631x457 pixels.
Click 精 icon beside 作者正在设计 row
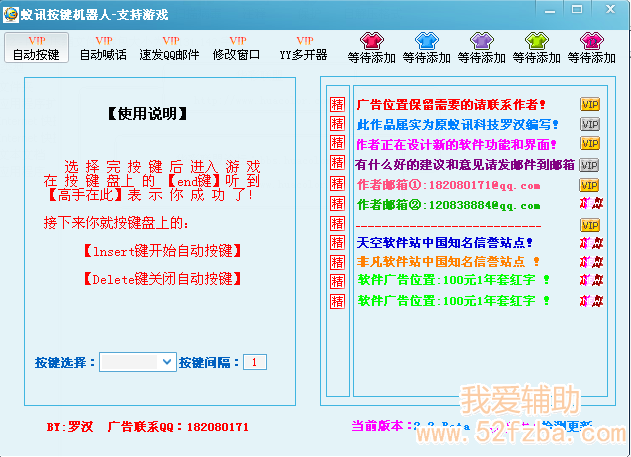point(337,143)
